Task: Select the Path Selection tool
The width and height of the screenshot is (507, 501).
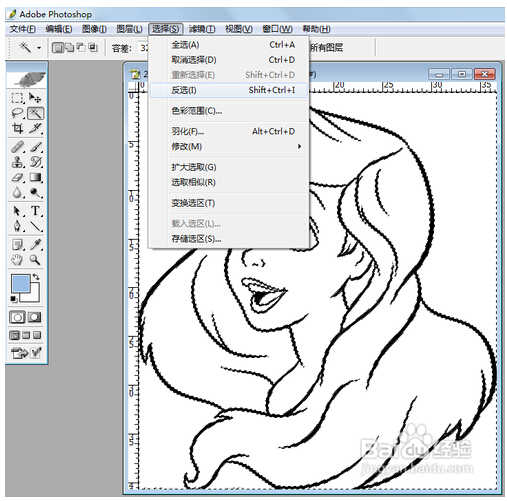Action: click(x=17, y=211)
